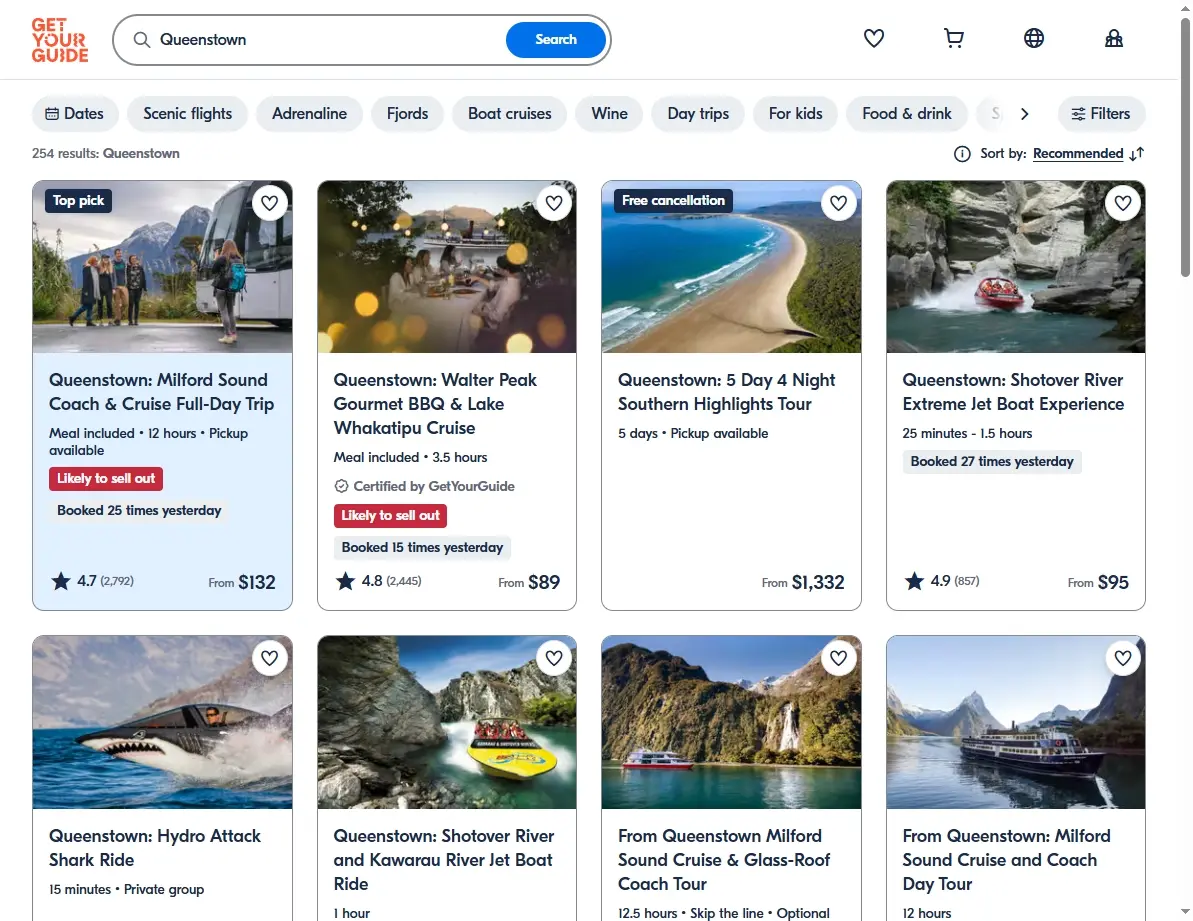Click the From $89 price
This screenshot has height=921, width=1193.
[529, 583]
